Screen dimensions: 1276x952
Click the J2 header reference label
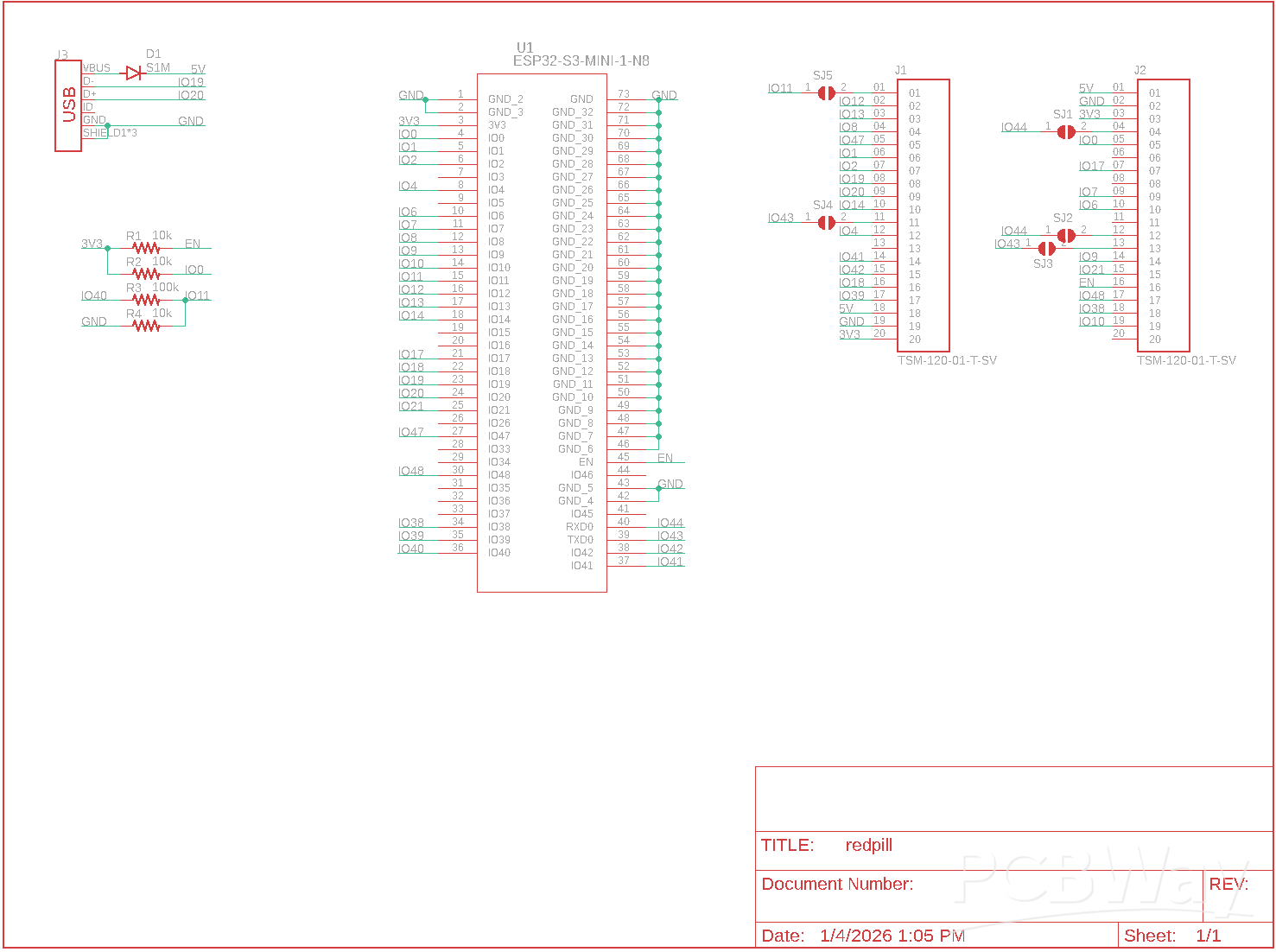point(1140,70)
